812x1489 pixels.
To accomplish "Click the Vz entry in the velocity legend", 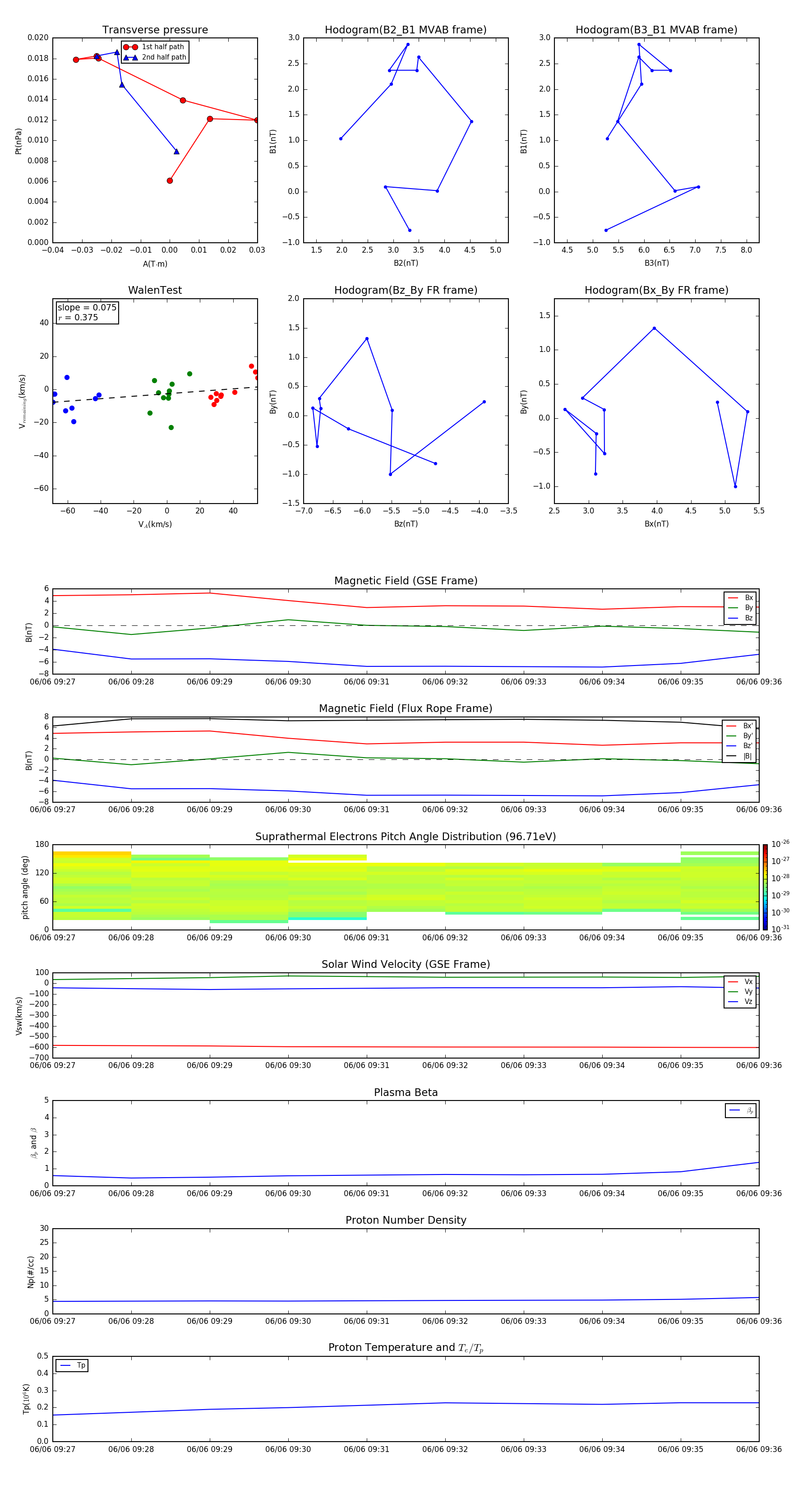I will click(x=740, y=1002).
